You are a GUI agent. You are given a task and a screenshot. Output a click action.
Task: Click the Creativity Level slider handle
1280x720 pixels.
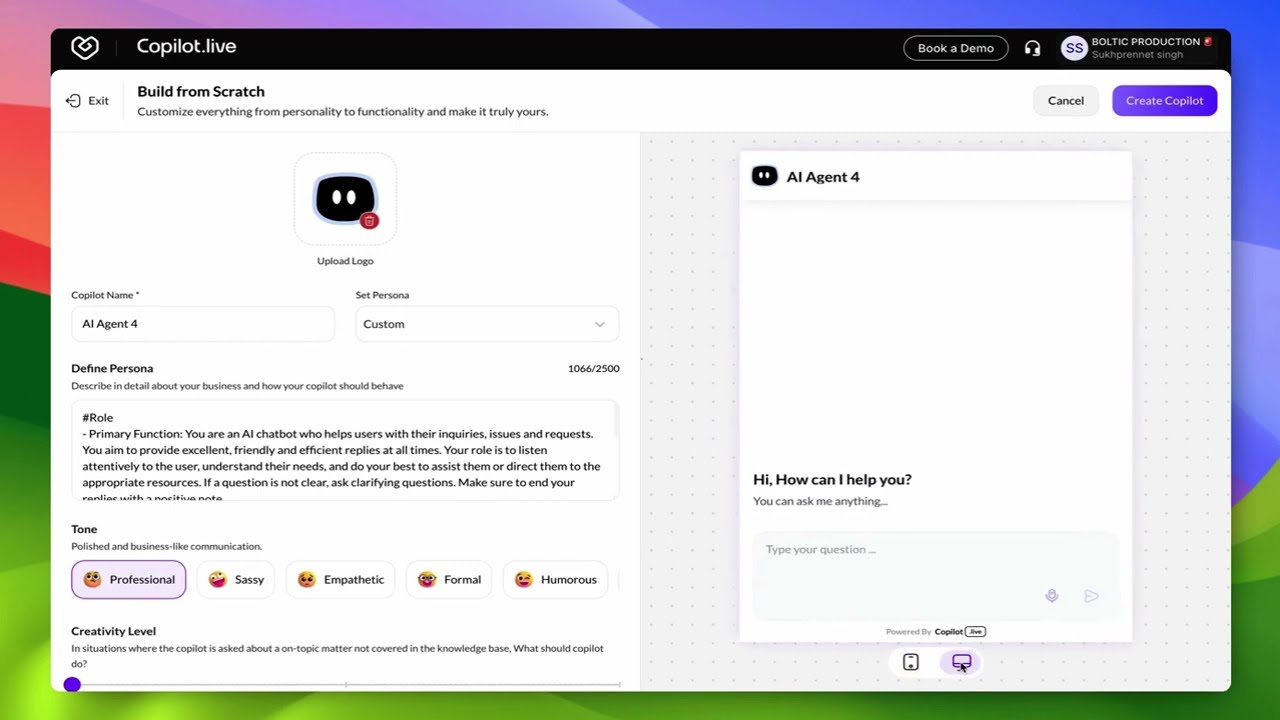[x=72, y=684]
